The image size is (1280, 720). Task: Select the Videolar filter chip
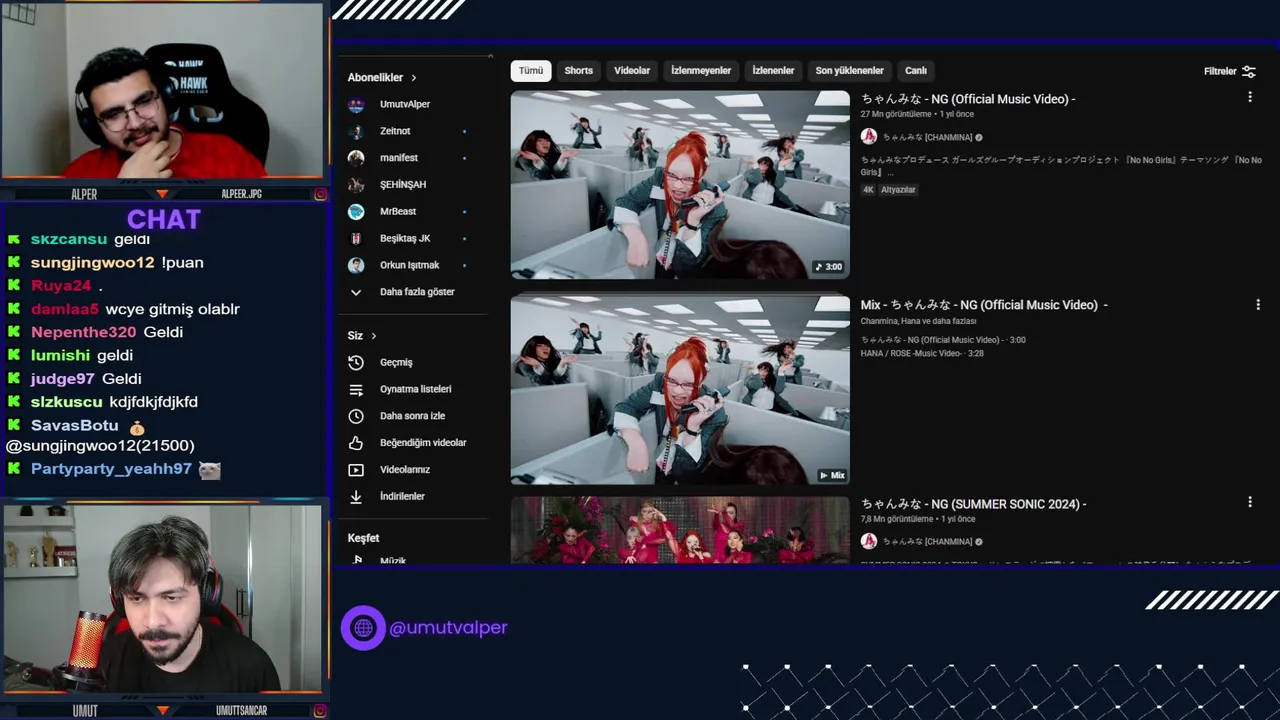tap(632, 71)
